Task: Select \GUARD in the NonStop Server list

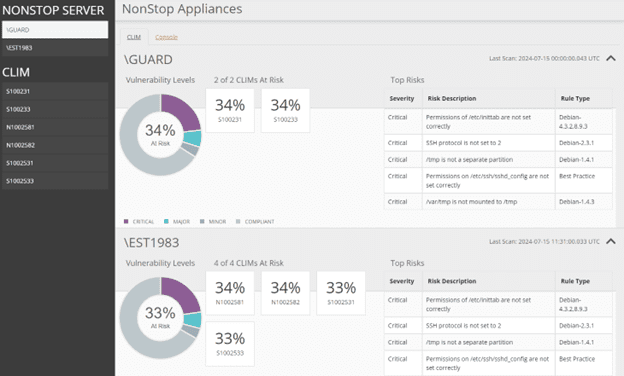Action: [x=55, y=30]
